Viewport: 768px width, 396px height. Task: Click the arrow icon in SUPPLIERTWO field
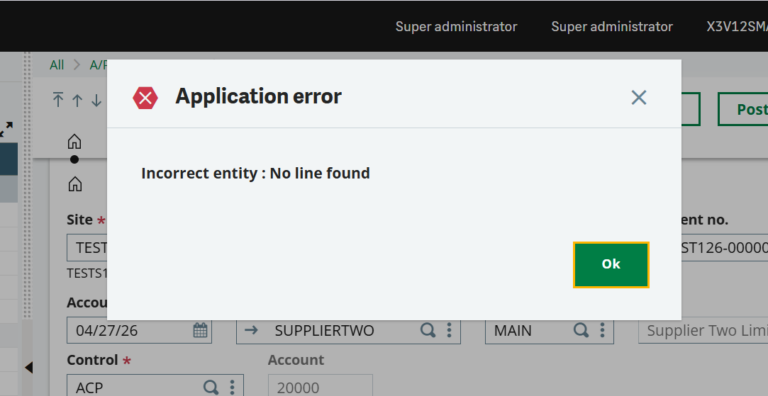click(251, 330)
